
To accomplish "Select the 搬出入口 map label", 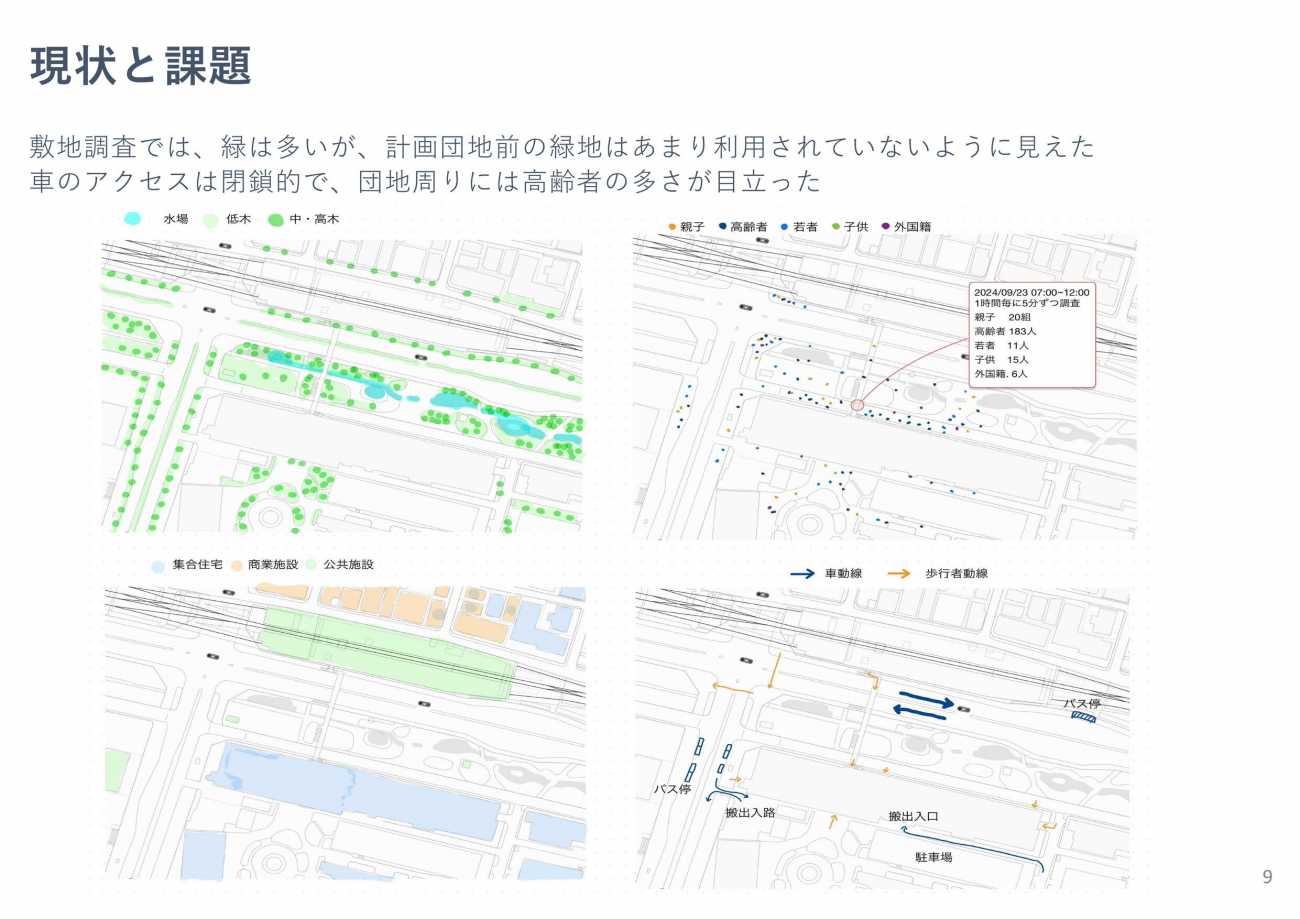I will (913, 817).
